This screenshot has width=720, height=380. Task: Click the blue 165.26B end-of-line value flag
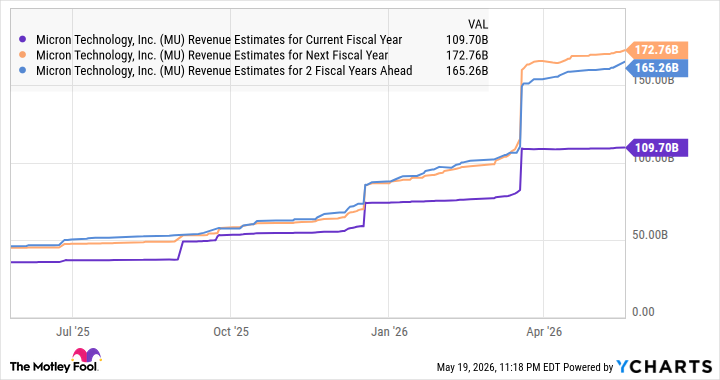pos(657,68)
